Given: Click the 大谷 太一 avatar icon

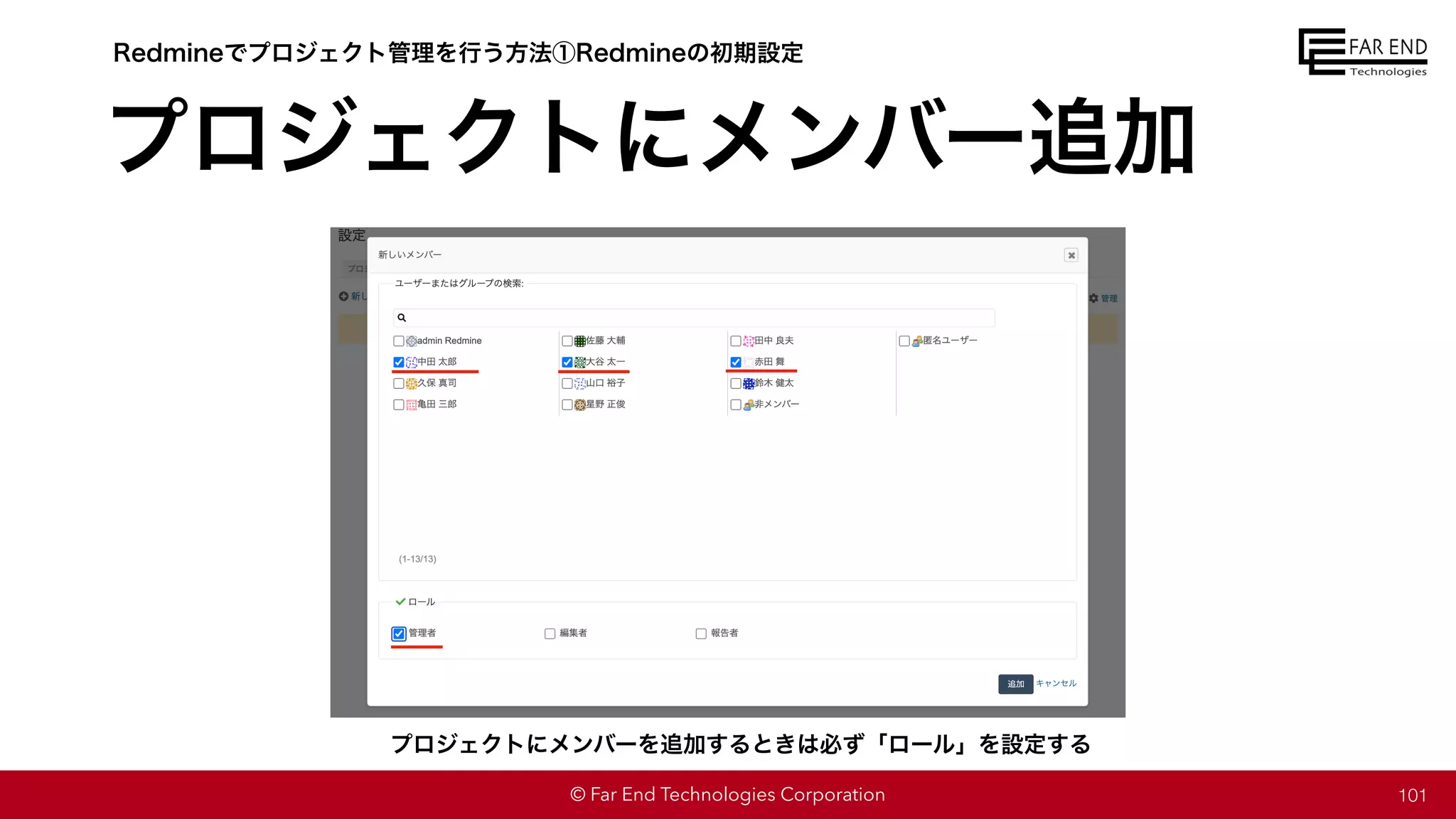Looking at the screenshot, I should coord(580,362).
